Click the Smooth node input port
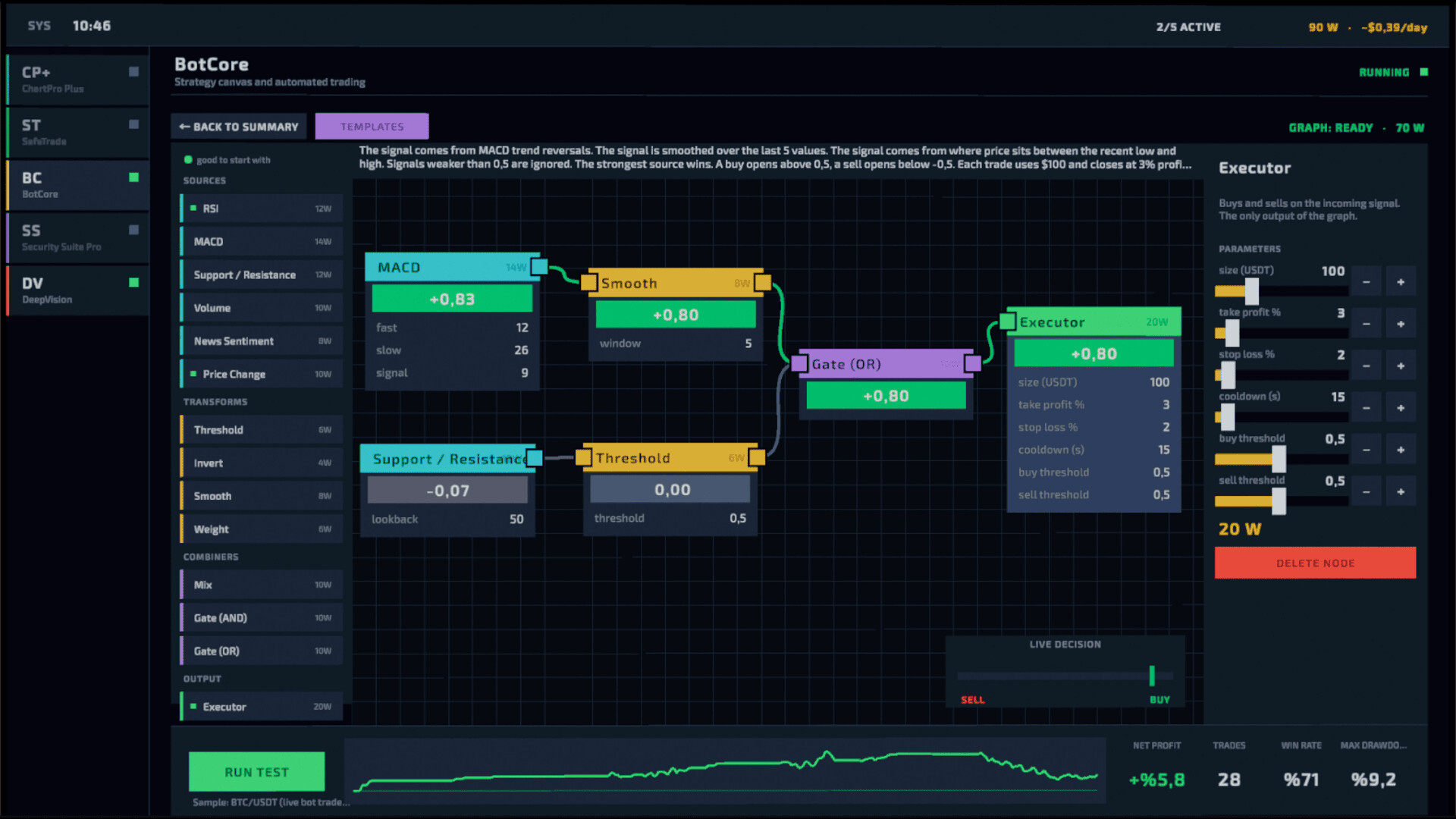This screenshot has height=819, width=1456. coord(589,283)
